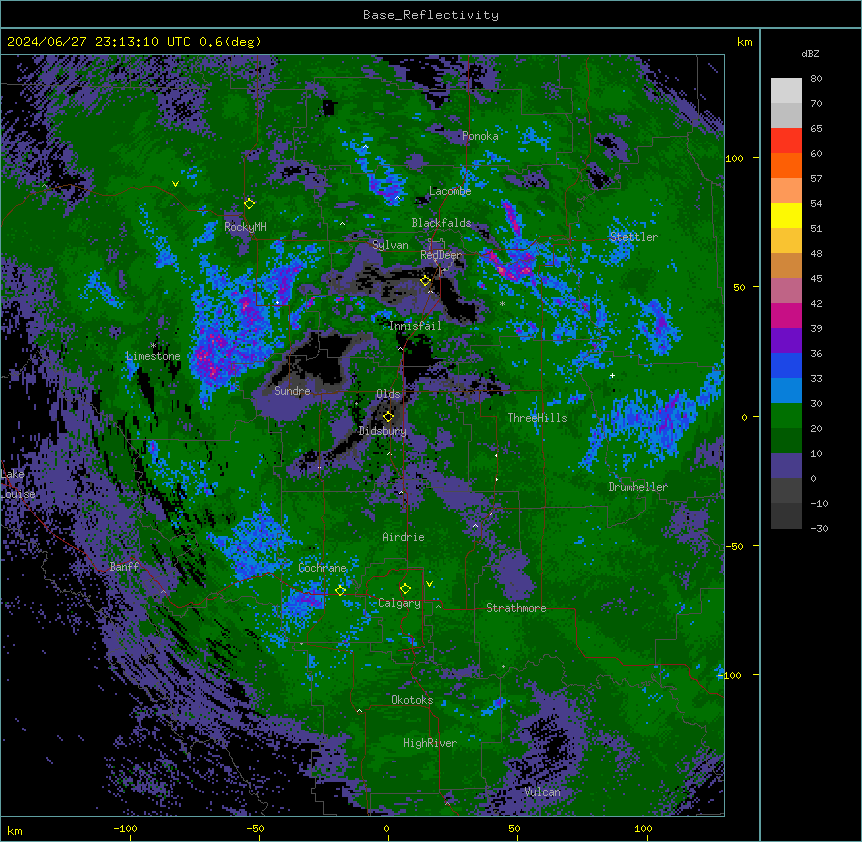Image resolution: width=862 pixels, height=842 pixels.
Task: Click the 2024/06/27 23:13:10 UTC timestamp
Action: point(99,42)
